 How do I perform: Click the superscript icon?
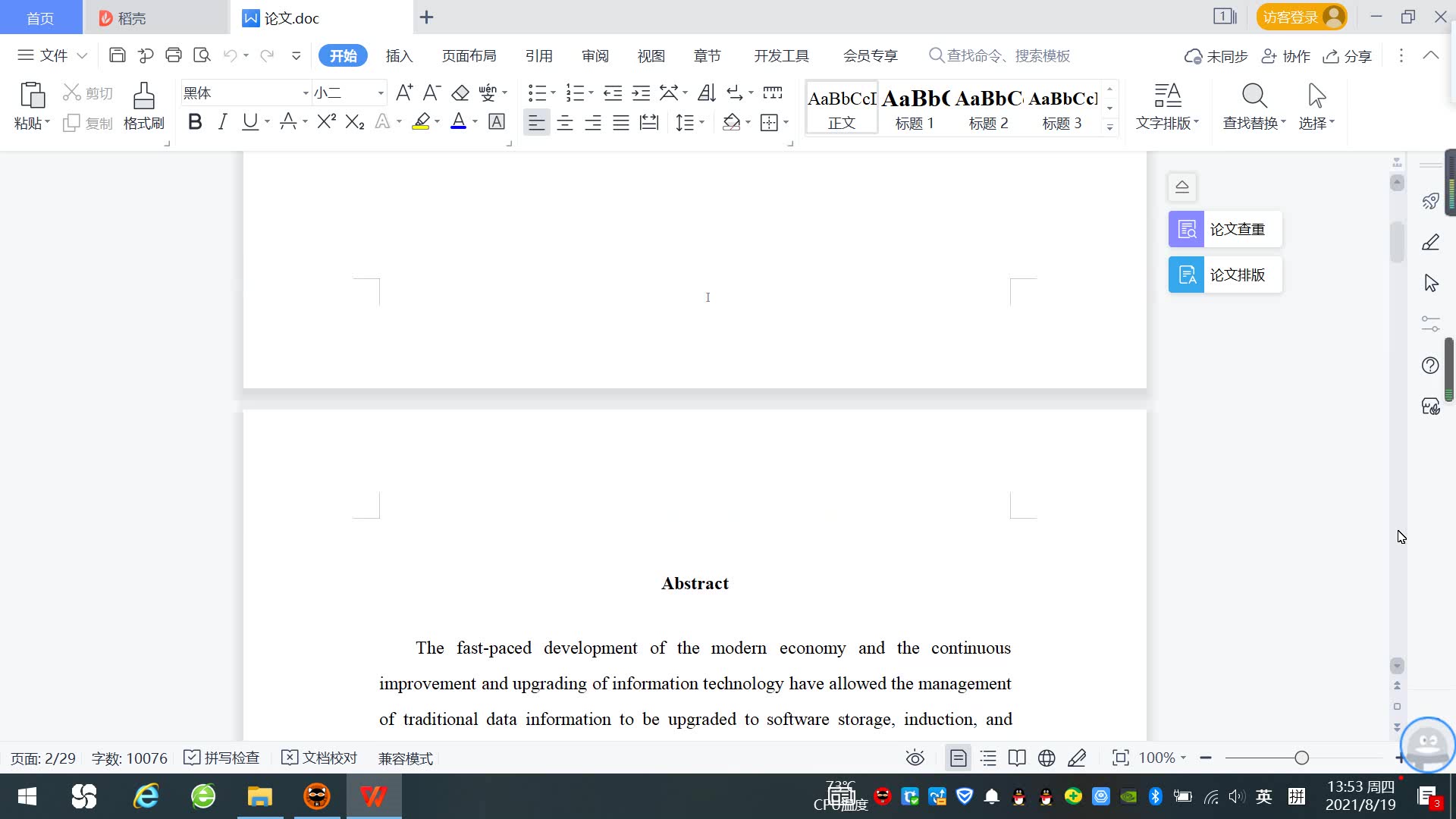pyautogui.click(x=326, y=122)
